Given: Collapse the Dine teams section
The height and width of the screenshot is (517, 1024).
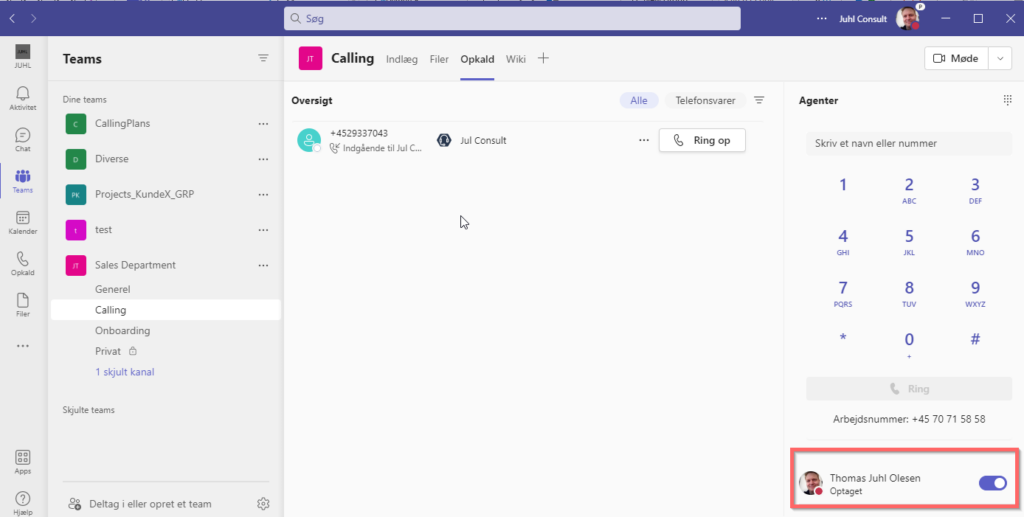Looking at the screenshot, I should coord(85,99).
